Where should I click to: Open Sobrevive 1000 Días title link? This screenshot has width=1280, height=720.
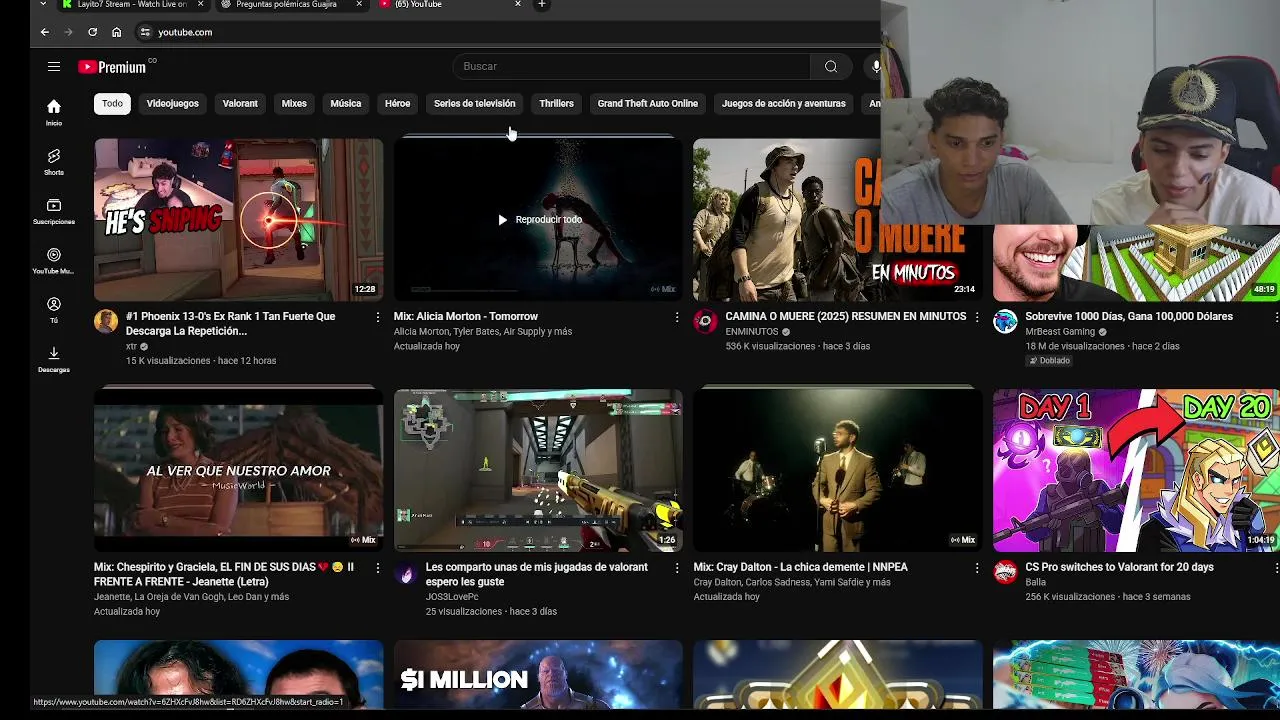click(x=1129, y=316)
